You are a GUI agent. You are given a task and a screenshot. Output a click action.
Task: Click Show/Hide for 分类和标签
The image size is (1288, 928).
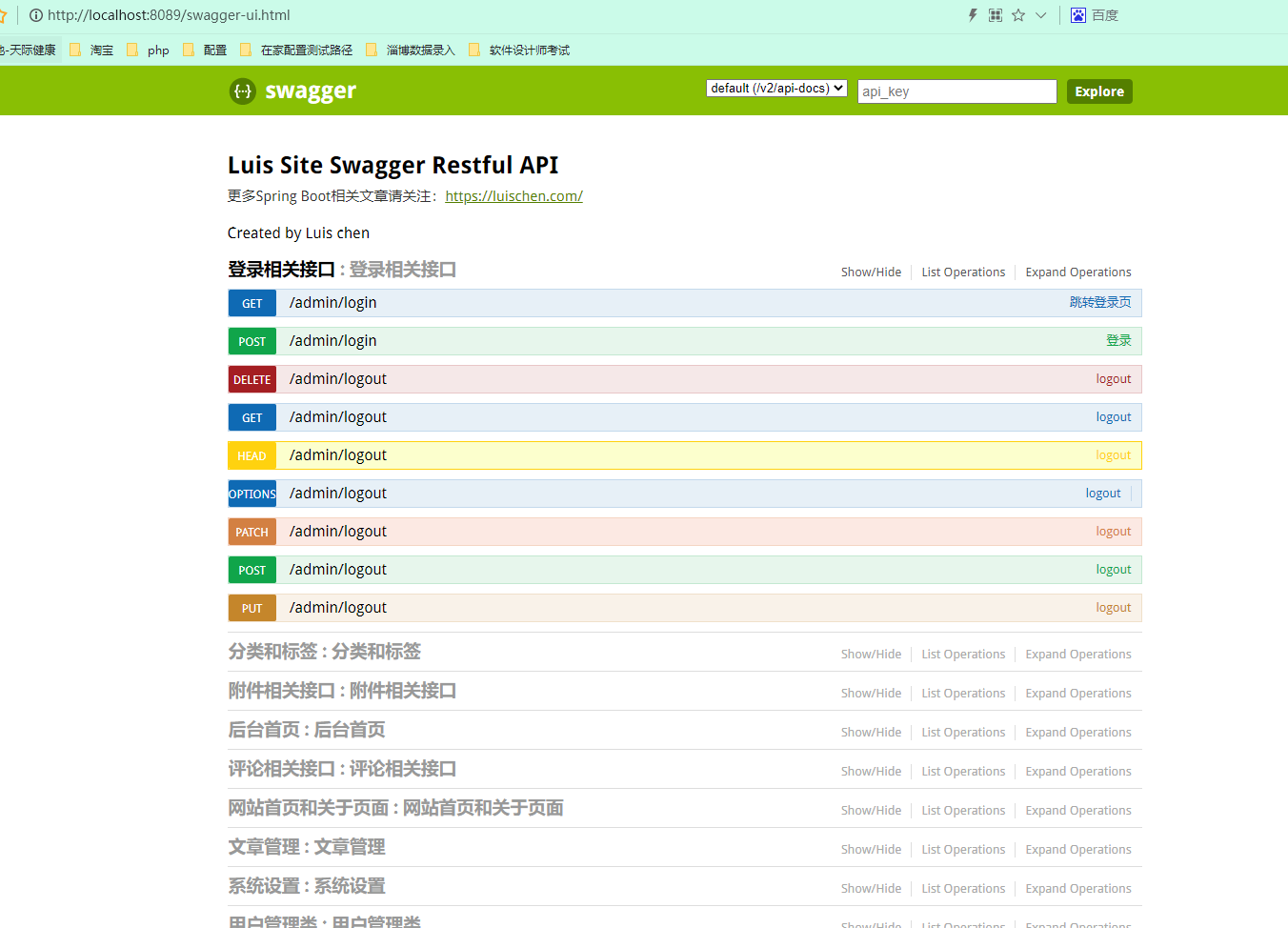click(871, 655)
